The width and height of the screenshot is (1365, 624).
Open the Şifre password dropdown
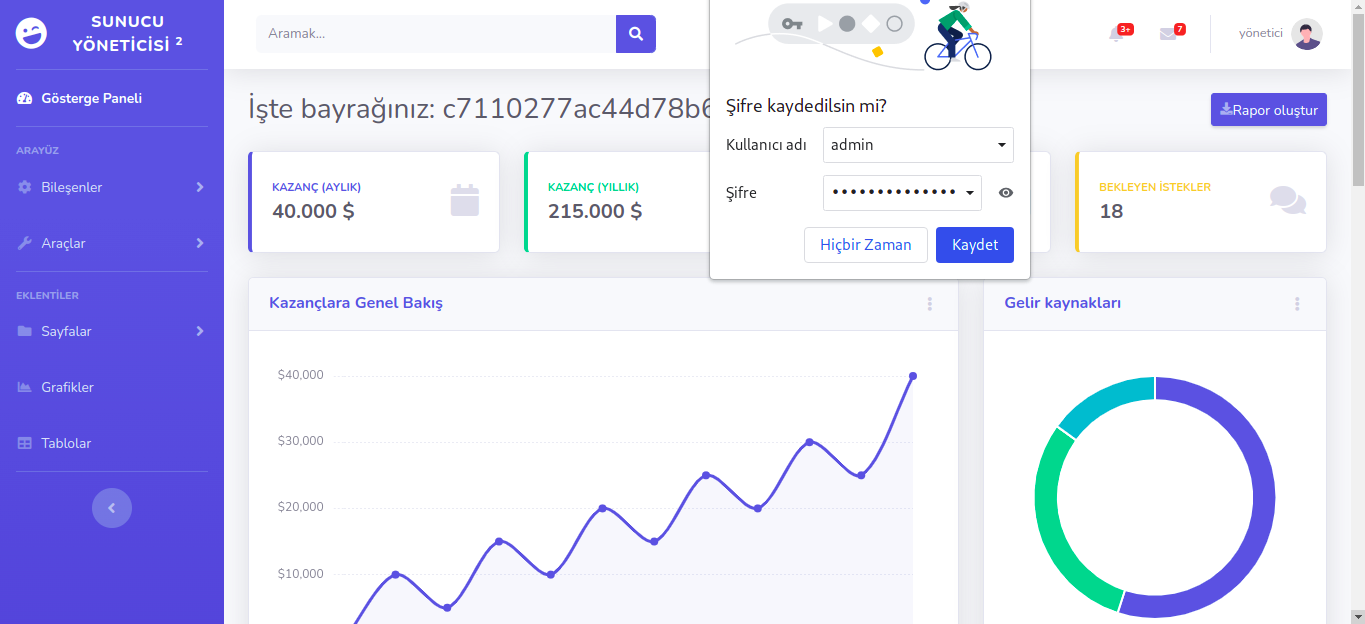(902, 193)
